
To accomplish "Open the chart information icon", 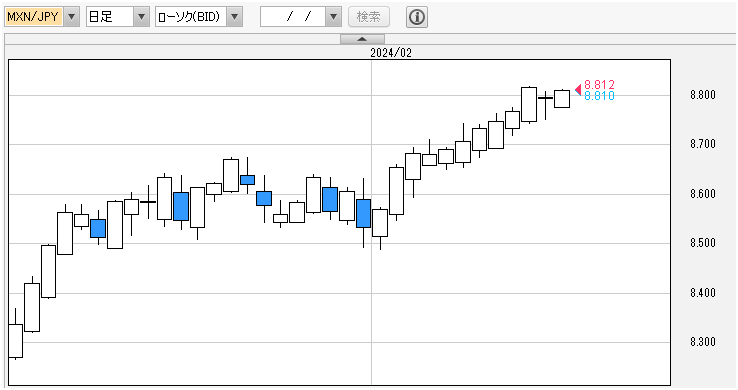I will 417,17.
